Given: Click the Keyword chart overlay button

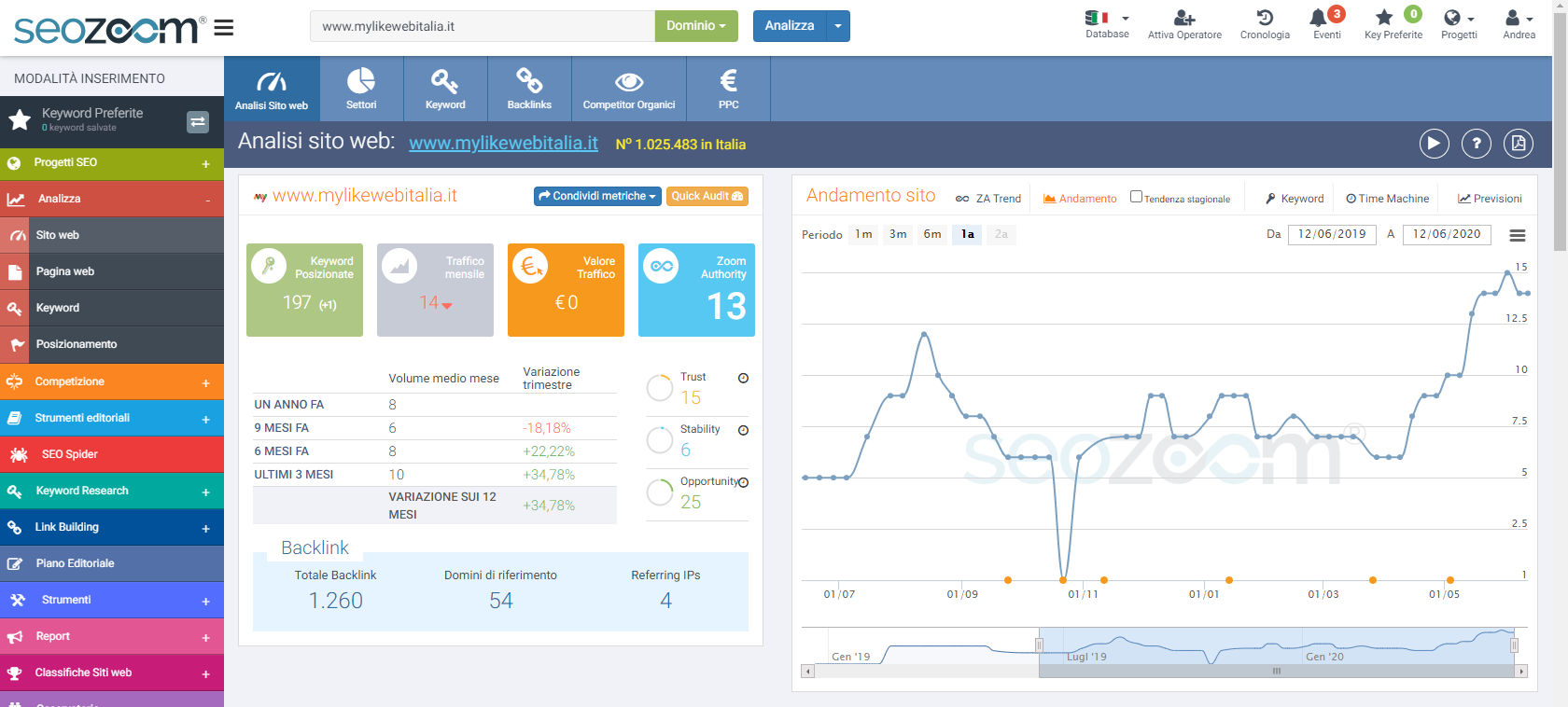Looking at the screenshot, I should tap(1295, 199).
